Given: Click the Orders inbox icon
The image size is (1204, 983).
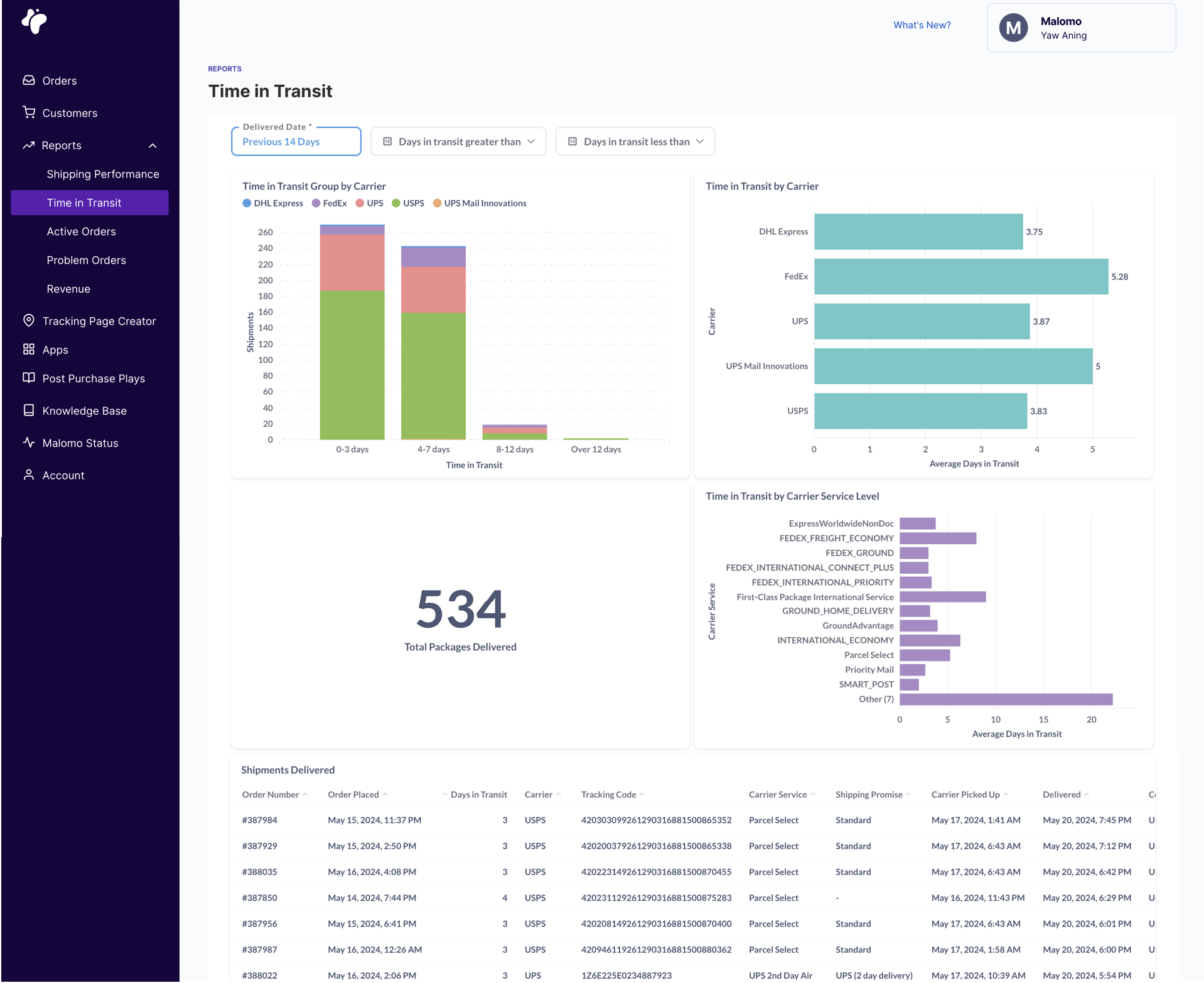Looking at the screenshot, I should (x=29, y=80).
